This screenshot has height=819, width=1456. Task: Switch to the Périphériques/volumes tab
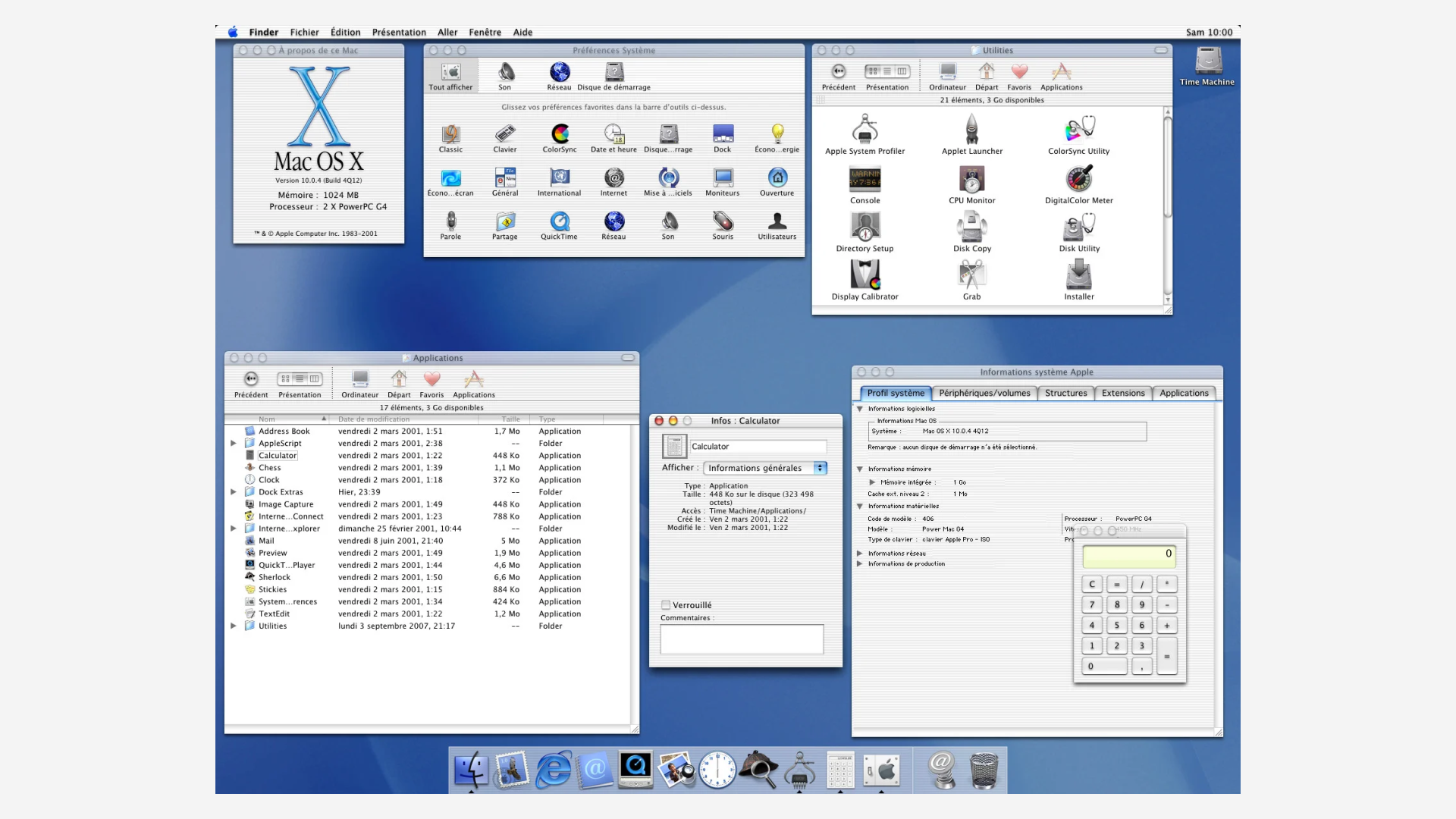(x=984, y=393)
